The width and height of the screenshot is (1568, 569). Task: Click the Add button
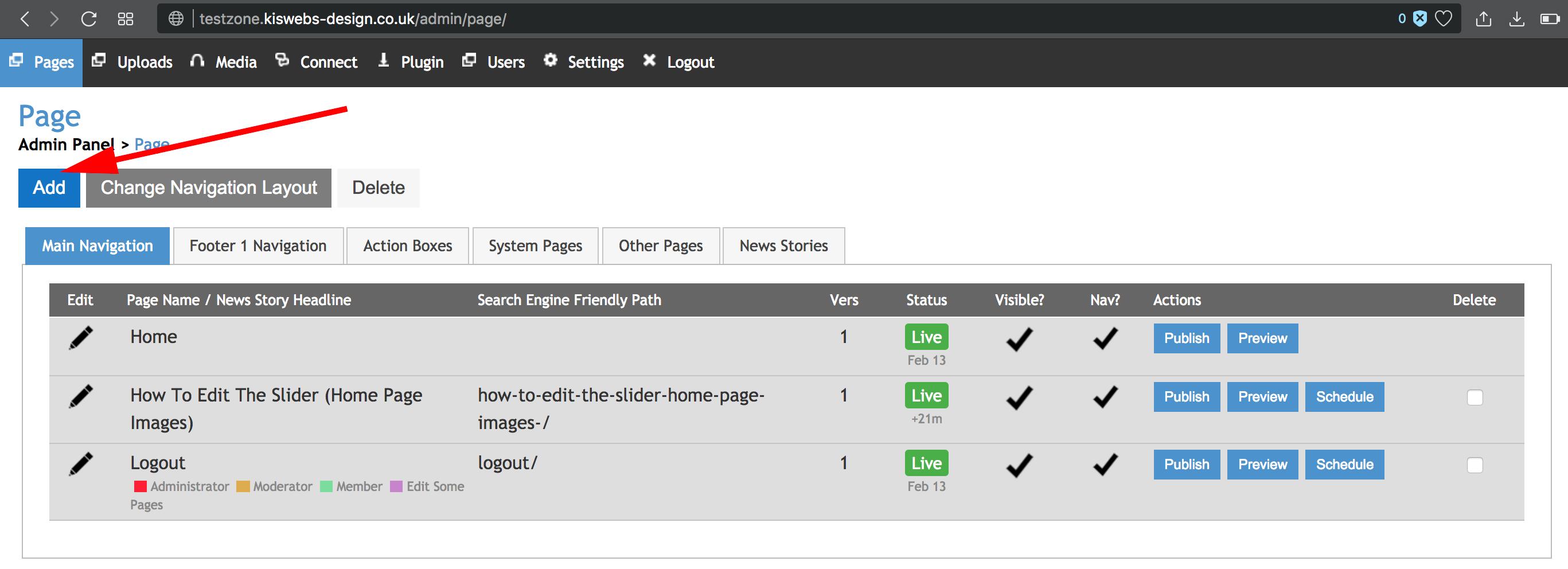(x=49, y=188)
